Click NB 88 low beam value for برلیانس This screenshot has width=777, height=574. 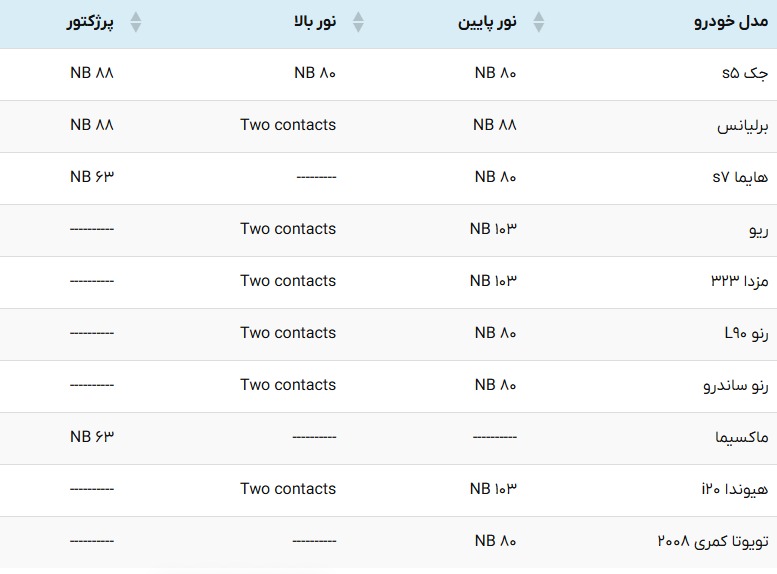495,125
